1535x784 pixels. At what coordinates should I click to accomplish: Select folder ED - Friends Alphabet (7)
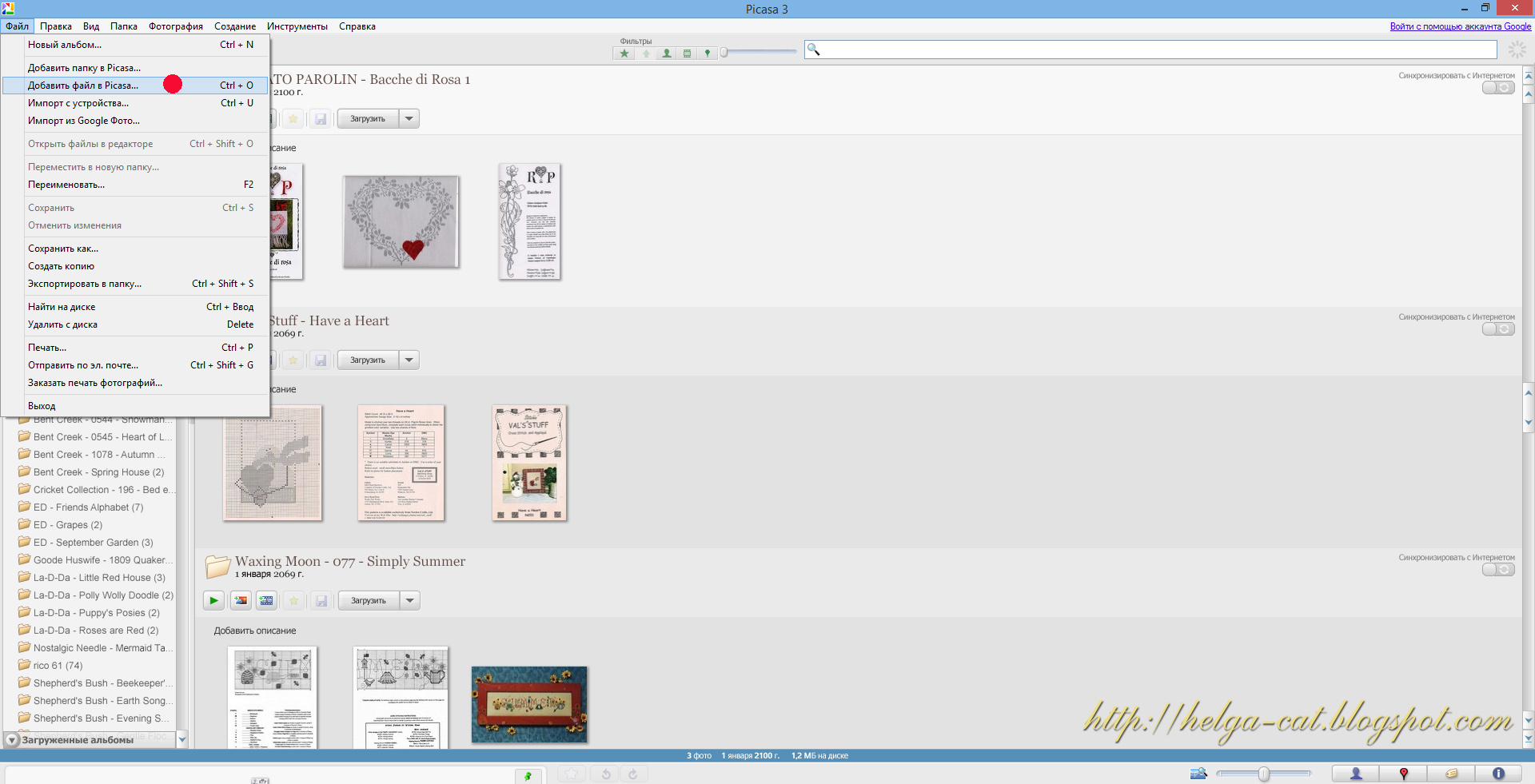88,507
